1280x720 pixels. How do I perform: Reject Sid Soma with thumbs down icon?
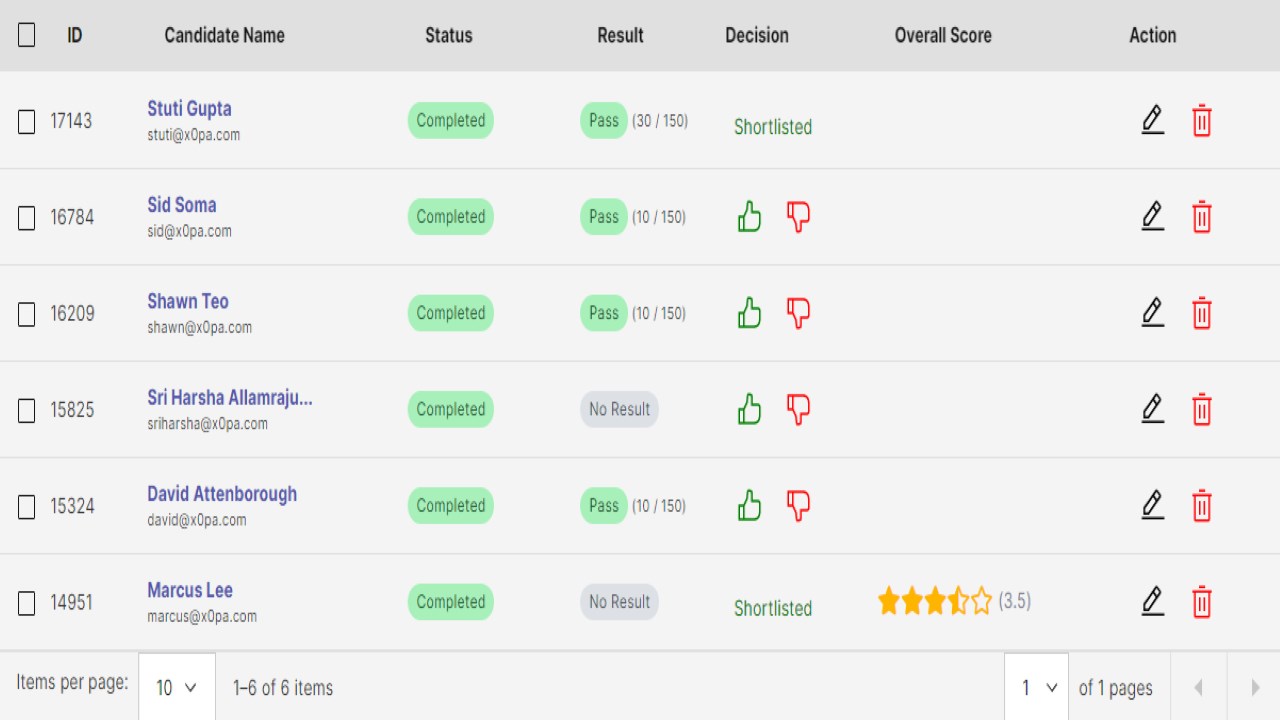point(798,217)
